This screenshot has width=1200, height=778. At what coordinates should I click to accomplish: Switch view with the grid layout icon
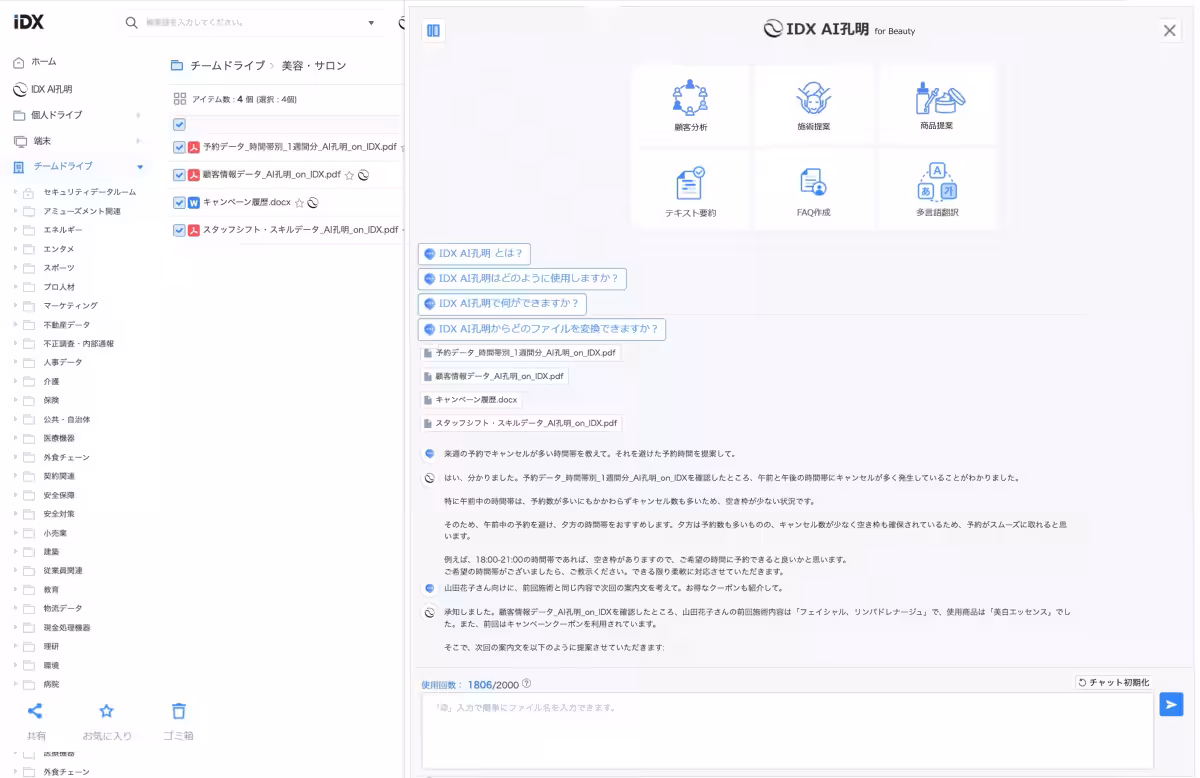(x=180, y=99)
